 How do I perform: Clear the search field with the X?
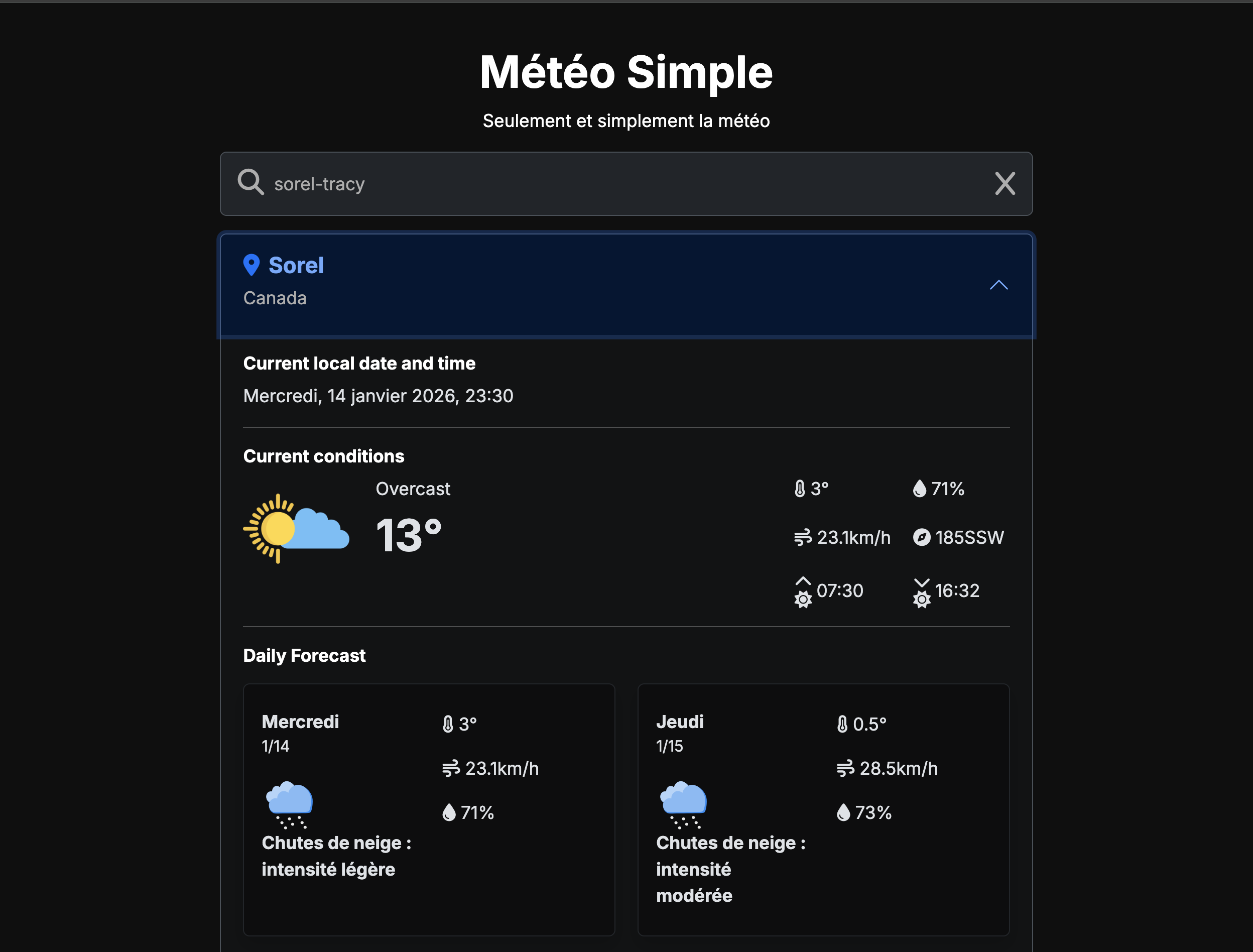tap(1005, 184)
